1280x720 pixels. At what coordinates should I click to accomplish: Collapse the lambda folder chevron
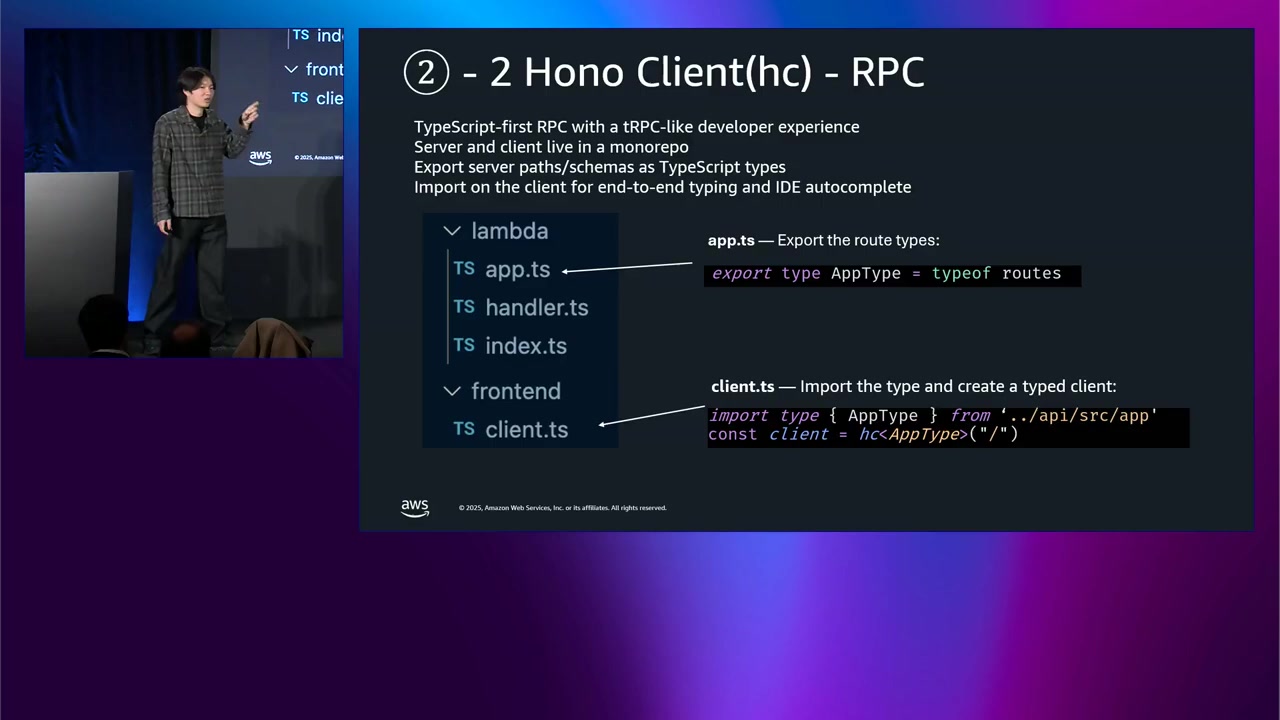click(x=452, y=231)
